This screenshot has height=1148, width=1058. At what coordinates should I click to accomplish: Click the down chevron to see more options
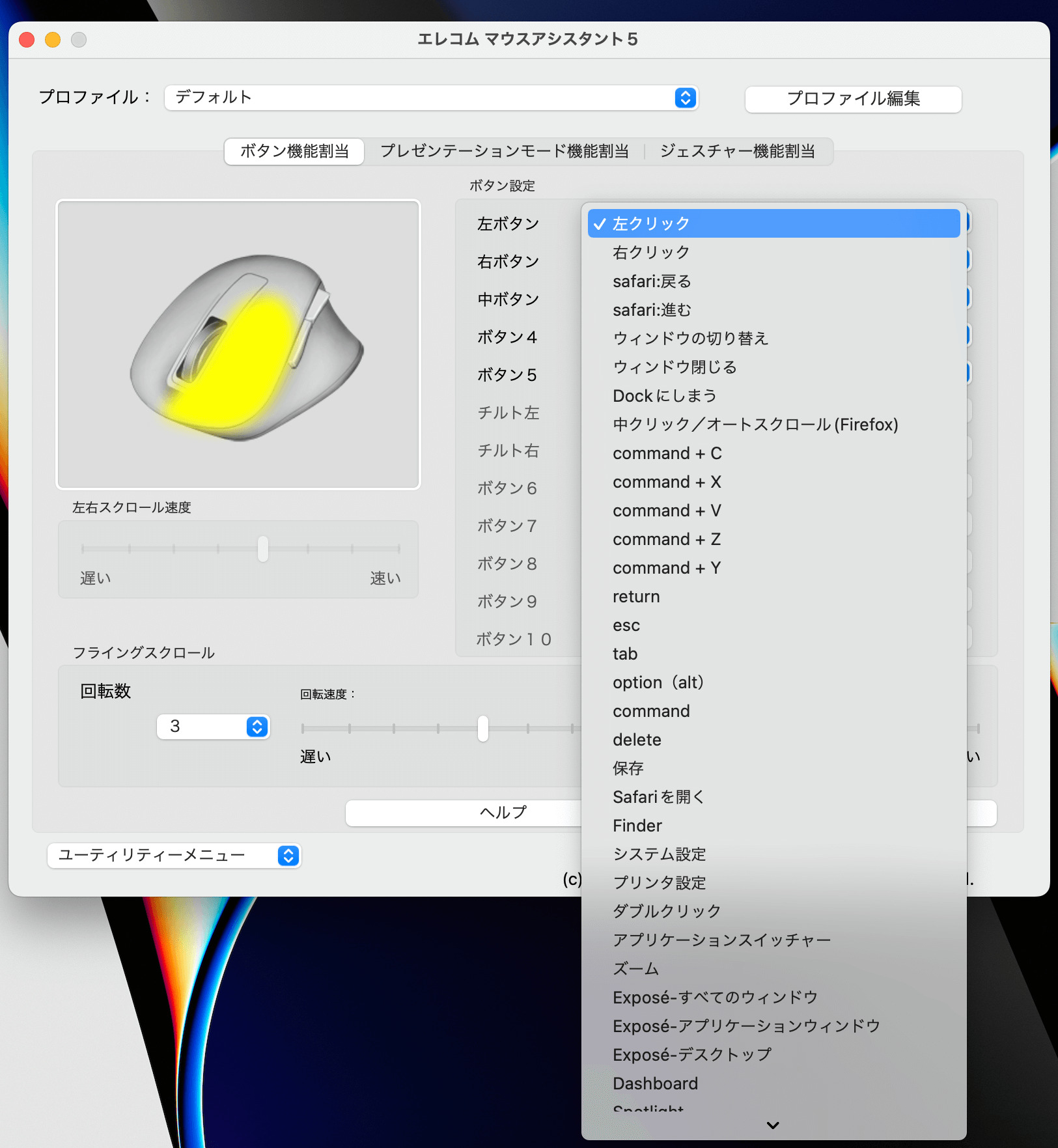point(773,1125)
